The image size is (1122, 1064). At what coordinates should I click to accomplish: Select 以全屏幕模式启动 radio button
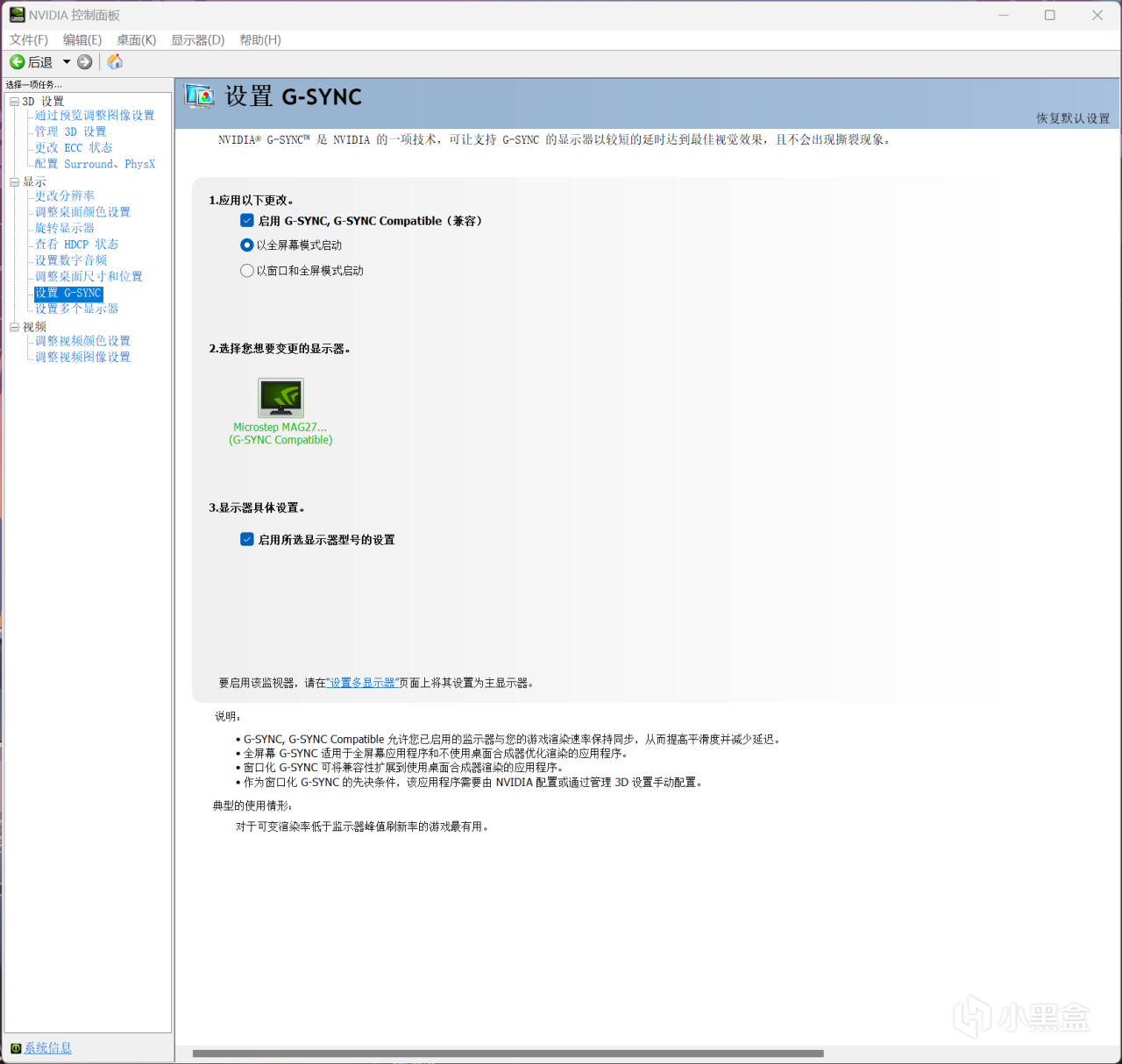point(247,245)
